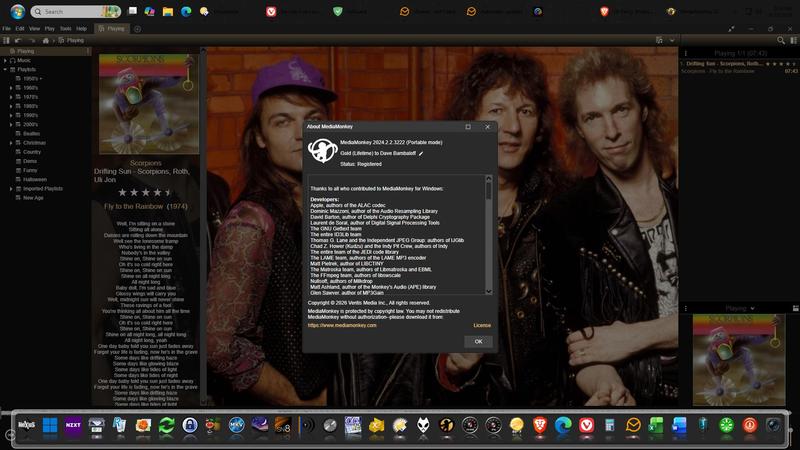Open the calculator icon in the dock
The width and height of the screenshot is (800, 450).
tap(610, 425)
